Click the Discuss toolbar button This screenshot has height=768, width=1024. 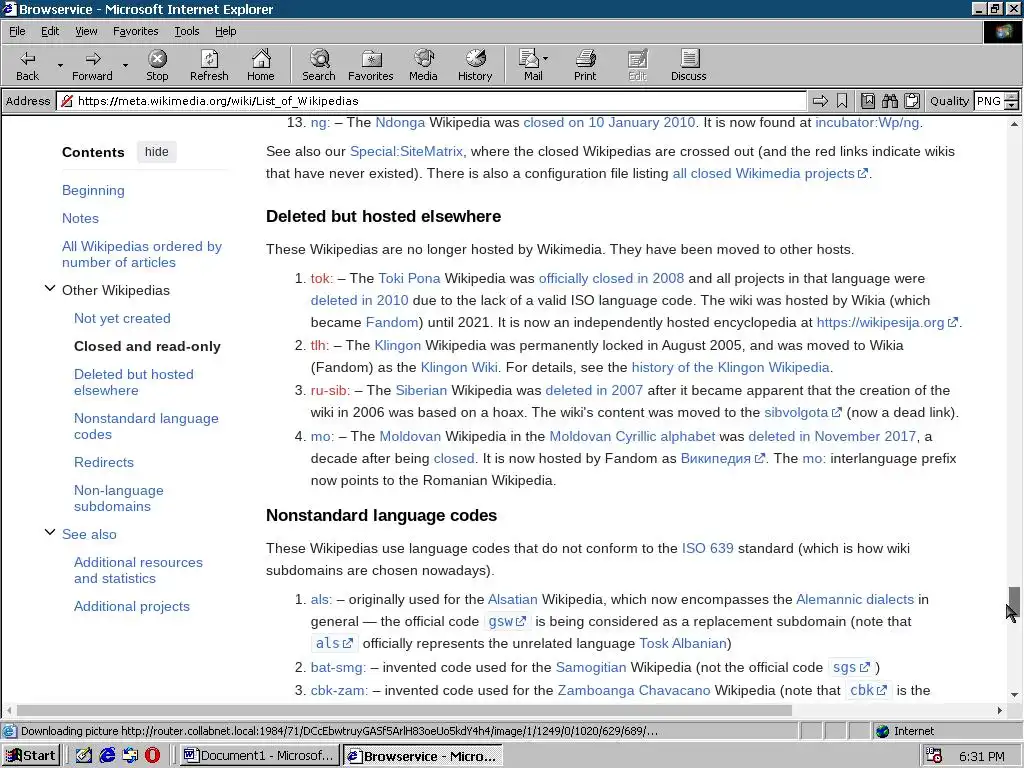point(688,65)
